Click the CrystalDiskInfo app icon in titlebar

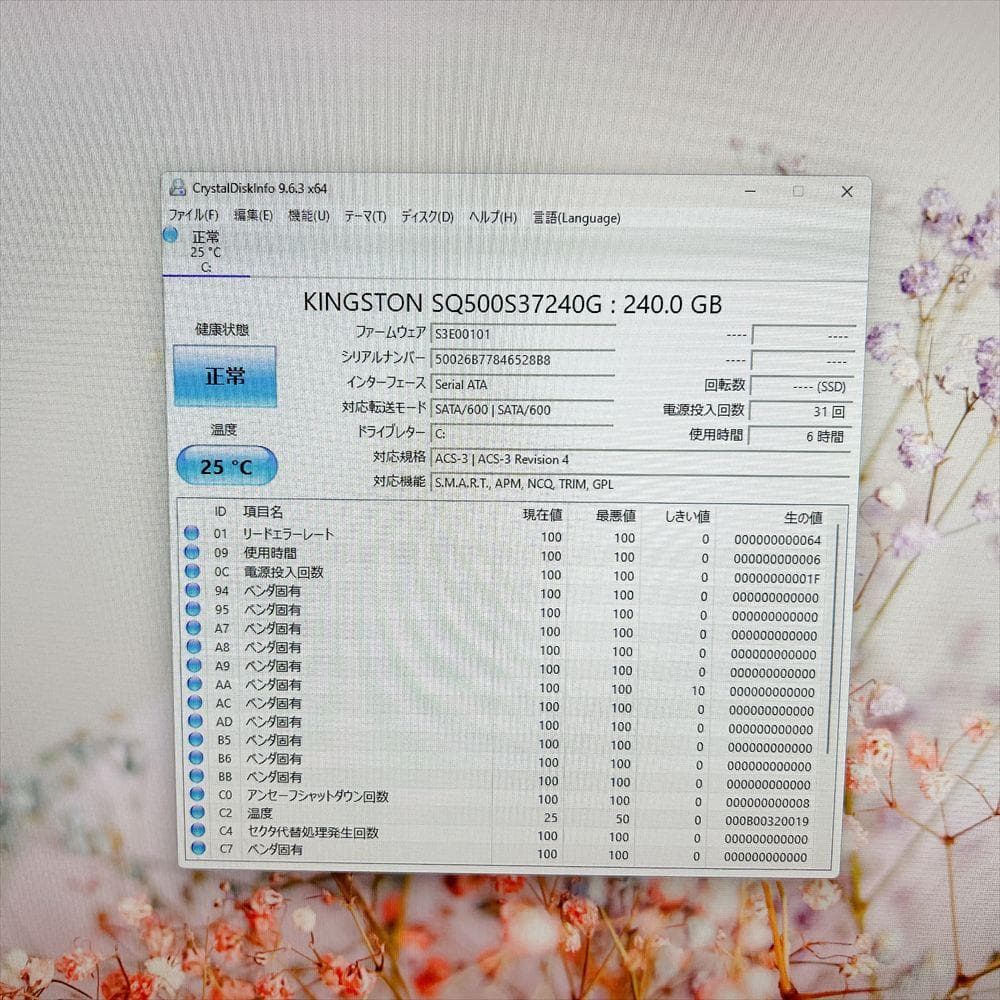[177, 190]
